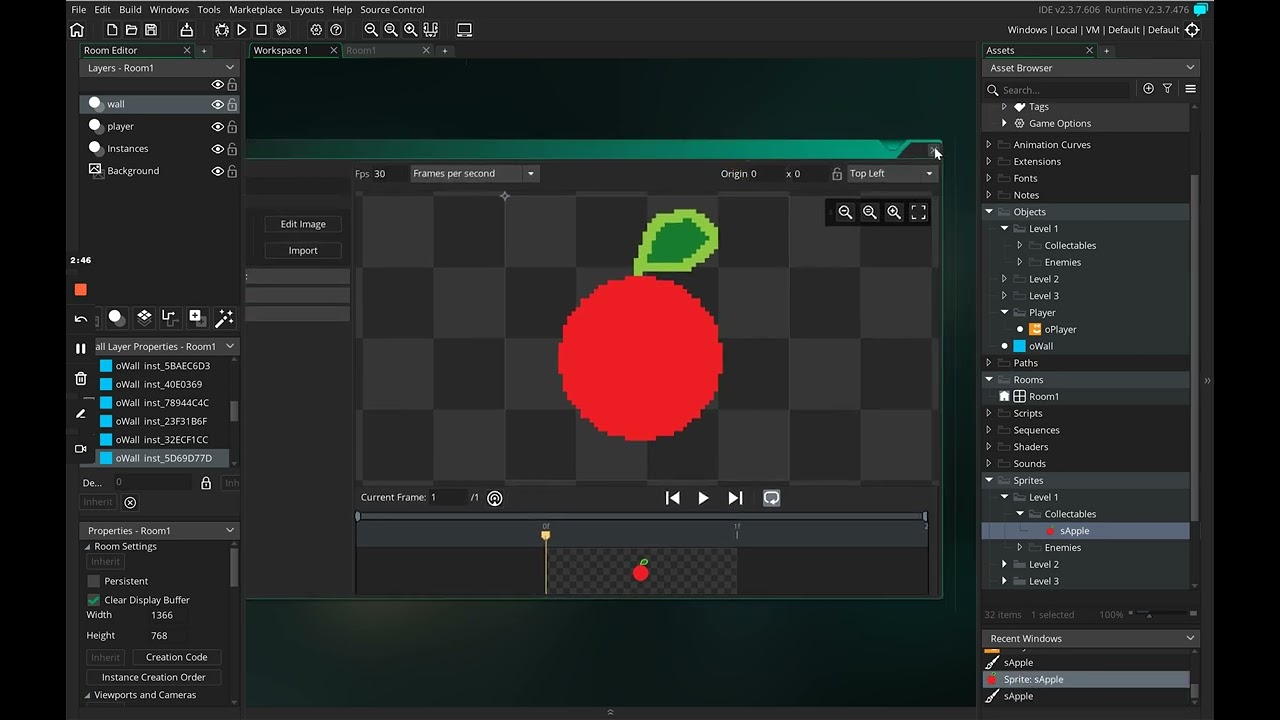Viewport: 1280px width, 720px height.
Task: Click the Edit Image button
Action: click(303, 224)
